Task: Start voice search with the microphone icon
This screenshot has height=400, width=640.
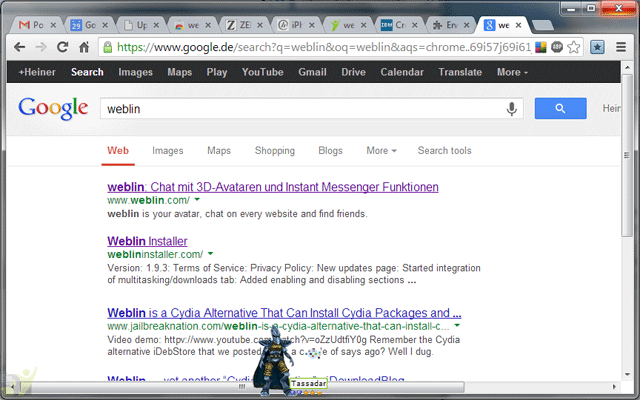Action: (x=511, y=109)
